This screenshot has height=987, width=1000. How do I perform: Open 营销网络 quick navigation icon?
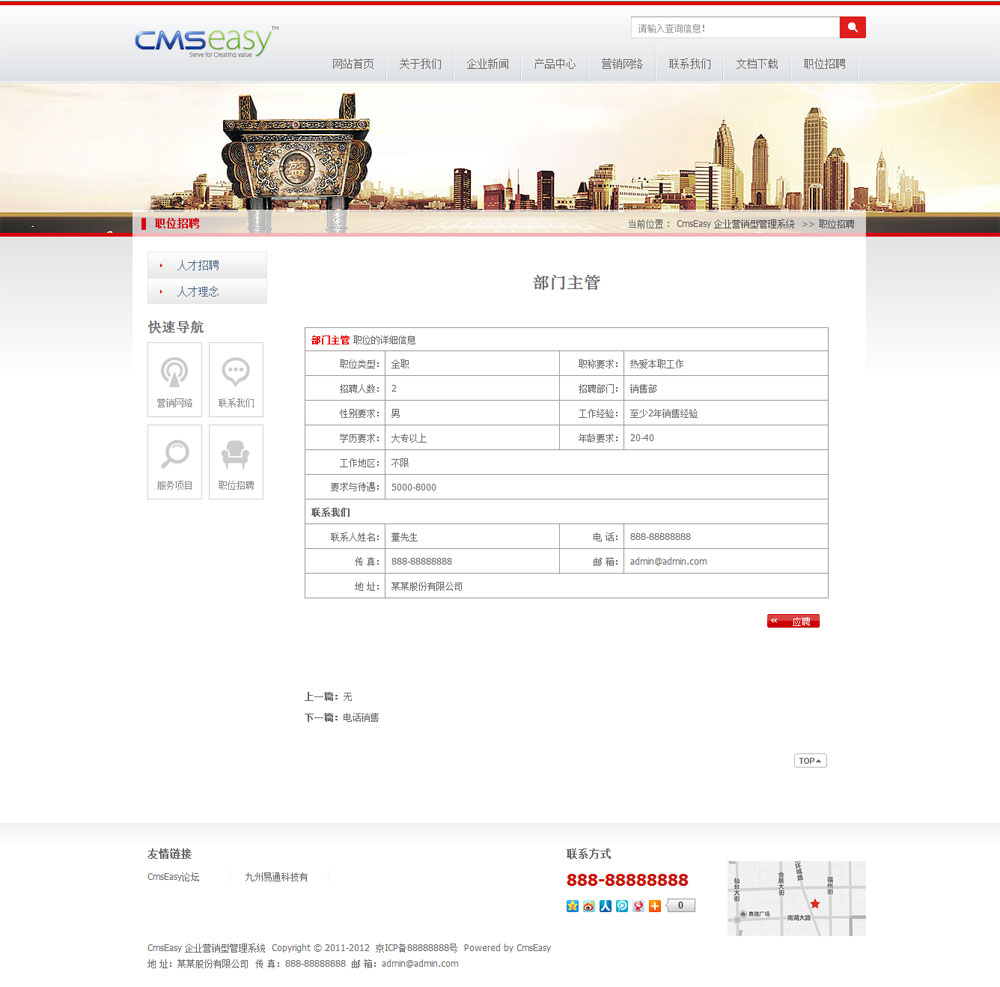174,379
